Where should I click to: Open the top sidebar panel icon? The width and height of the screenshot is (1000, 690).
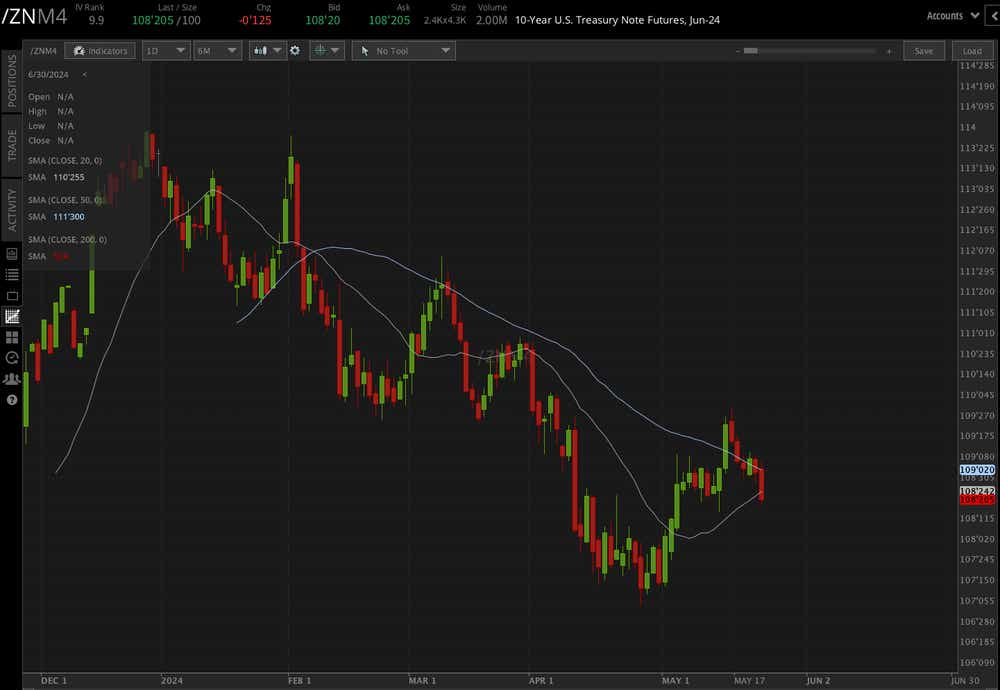pyautogui.click(x=11, y=254)
